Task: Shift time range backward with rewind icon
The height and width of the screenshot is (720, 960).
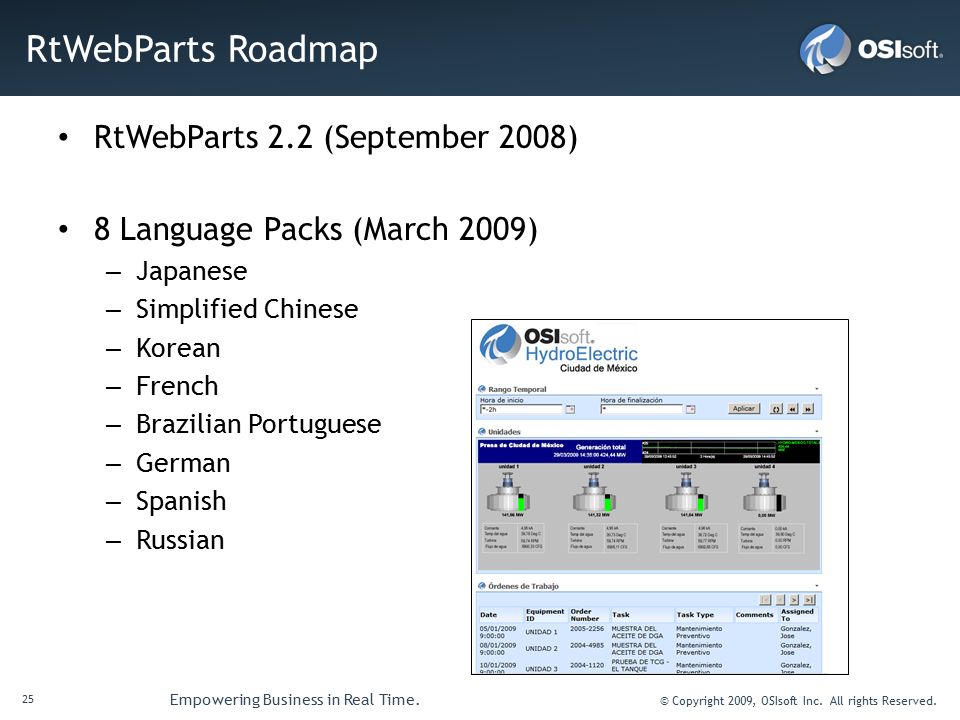Action: 793,409
